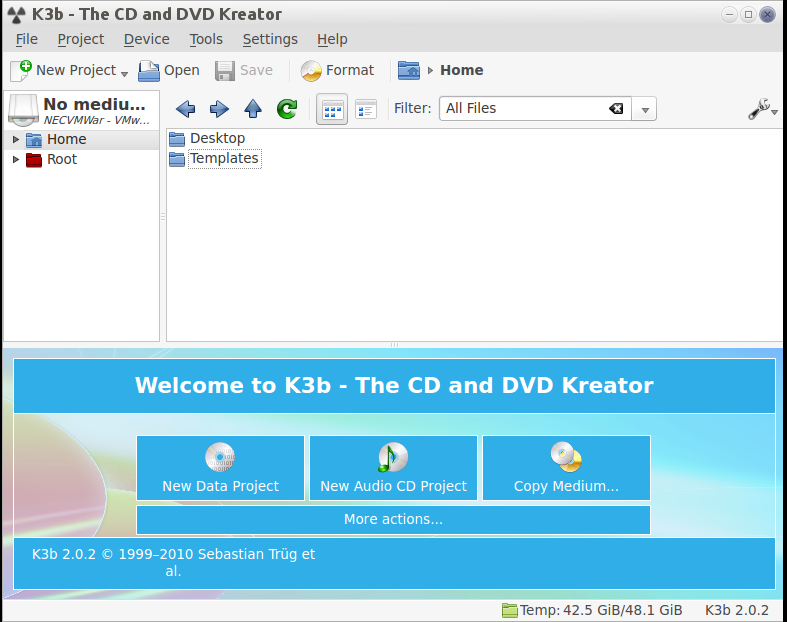Open the Settings menu
The height and width of the screenshot is (622, 787).
tap(270, 39)
